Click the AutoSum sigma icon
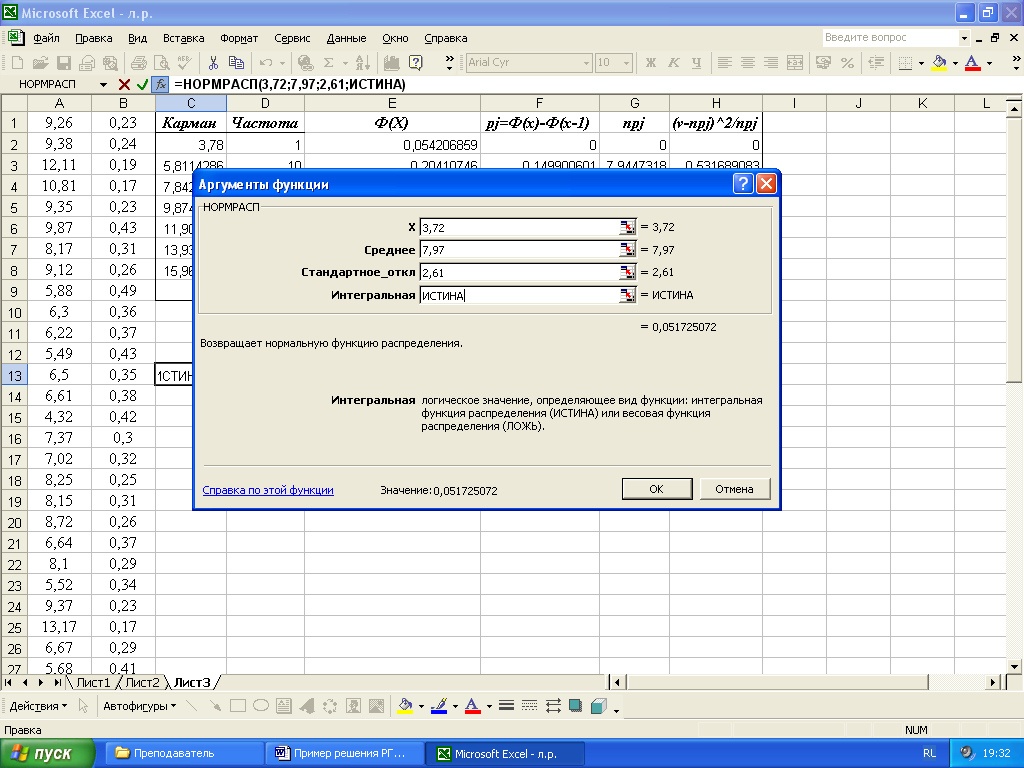Viewport: 1024px width, 768px height. pos(328,63)
